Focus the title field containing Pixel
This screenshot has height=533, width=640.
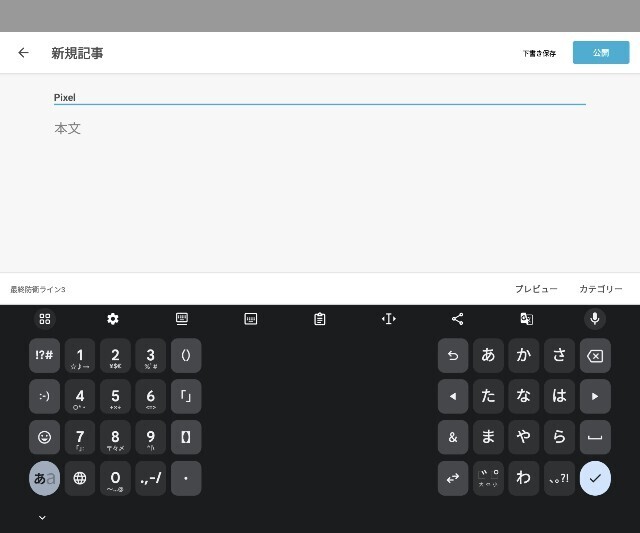click(320, 98)
